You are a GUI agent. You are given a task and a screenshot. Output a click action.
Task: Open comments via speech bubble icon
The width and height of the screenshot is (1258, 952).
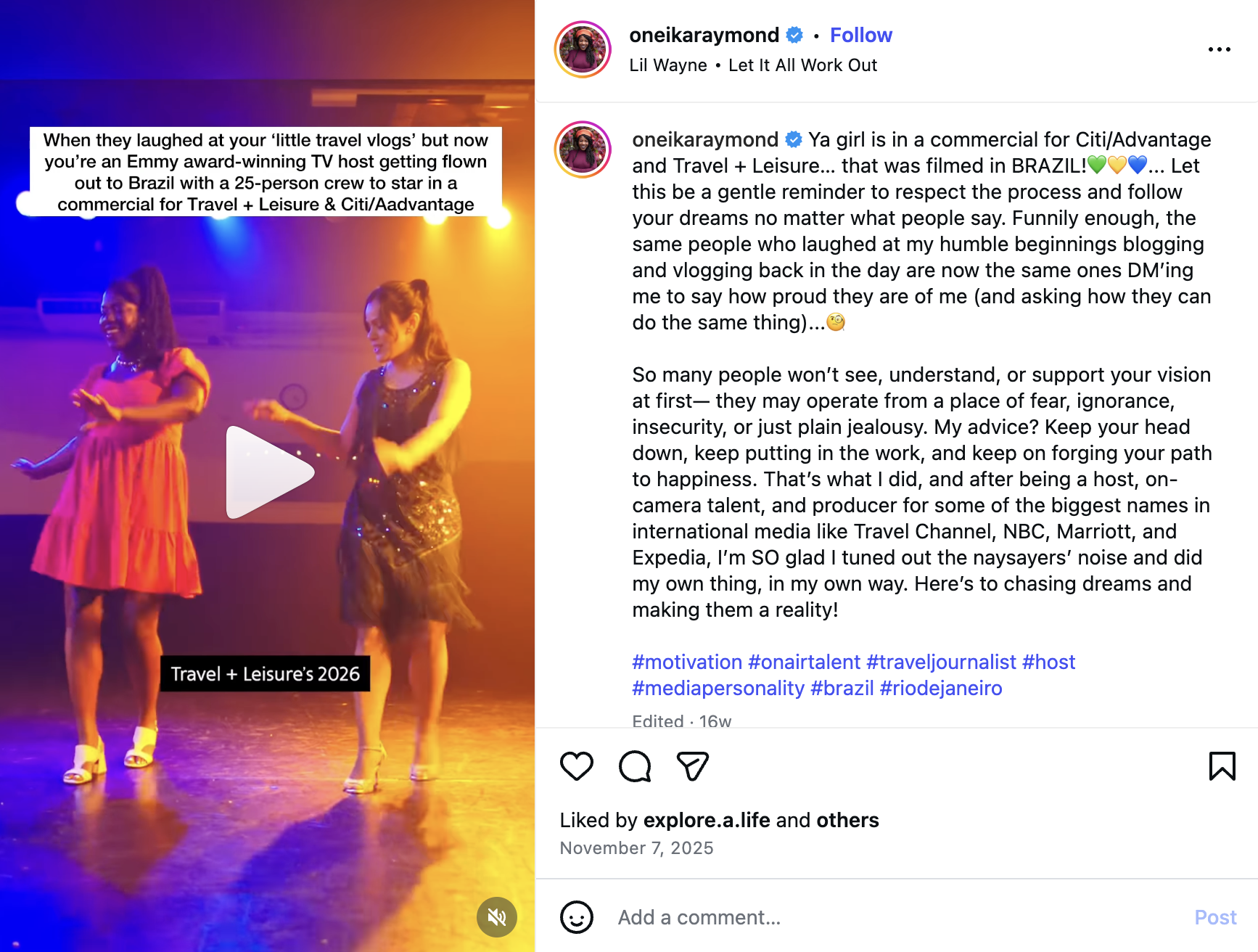635,766
